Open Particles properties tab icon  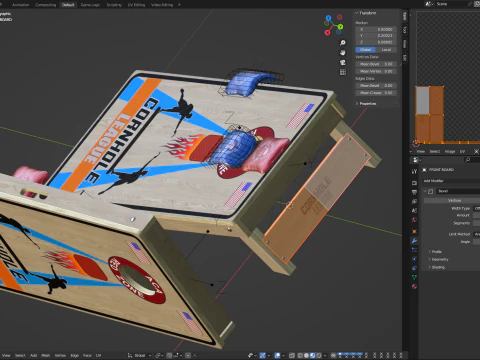click(414, 250)
